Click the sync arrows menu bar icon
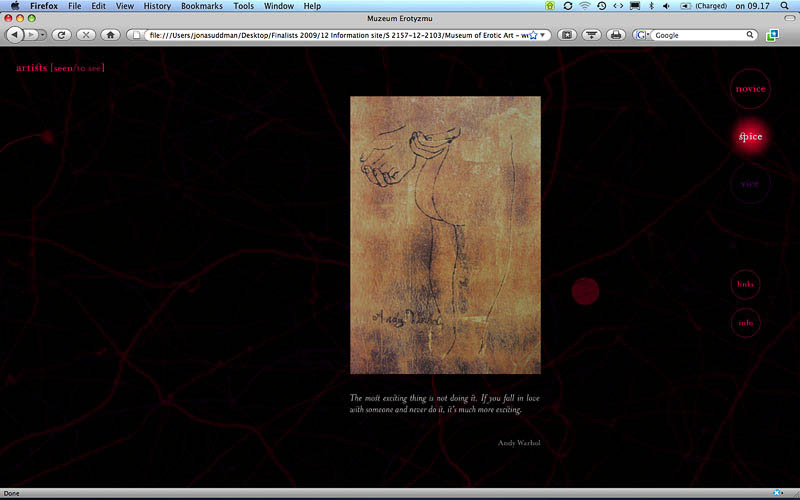Viewport: 800px width, 500px height. click(x=567, y=6)
